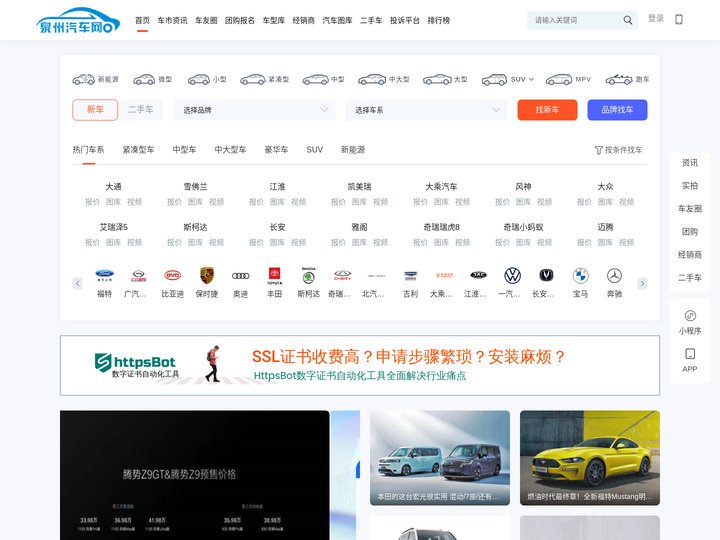Open 资讯 in the right sidebar
Viewport: 720px width, 540px height.
(x=690, y=163)
